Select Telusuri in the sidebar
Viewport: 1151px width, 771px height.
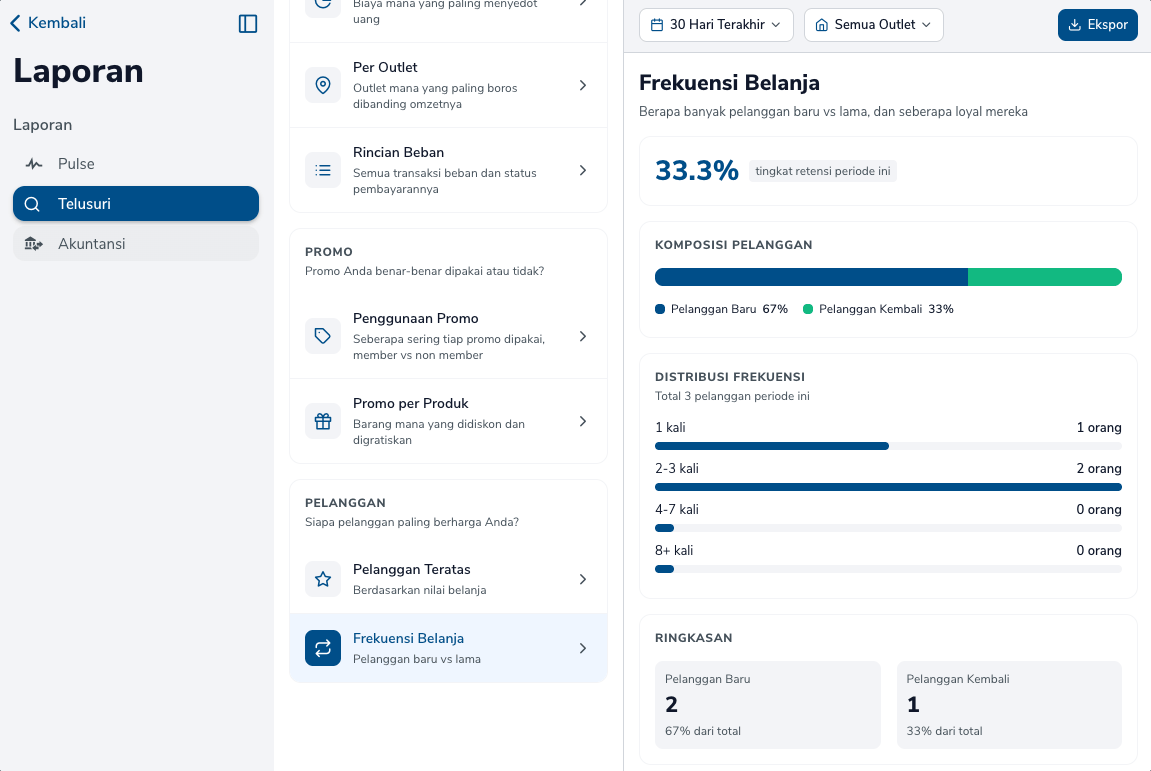pos(136,204)
